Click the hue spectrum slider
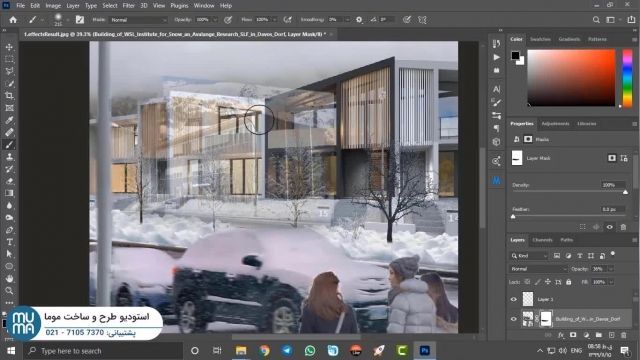The height and width of the screenshot is (360, 640). [x=627, y=78]
